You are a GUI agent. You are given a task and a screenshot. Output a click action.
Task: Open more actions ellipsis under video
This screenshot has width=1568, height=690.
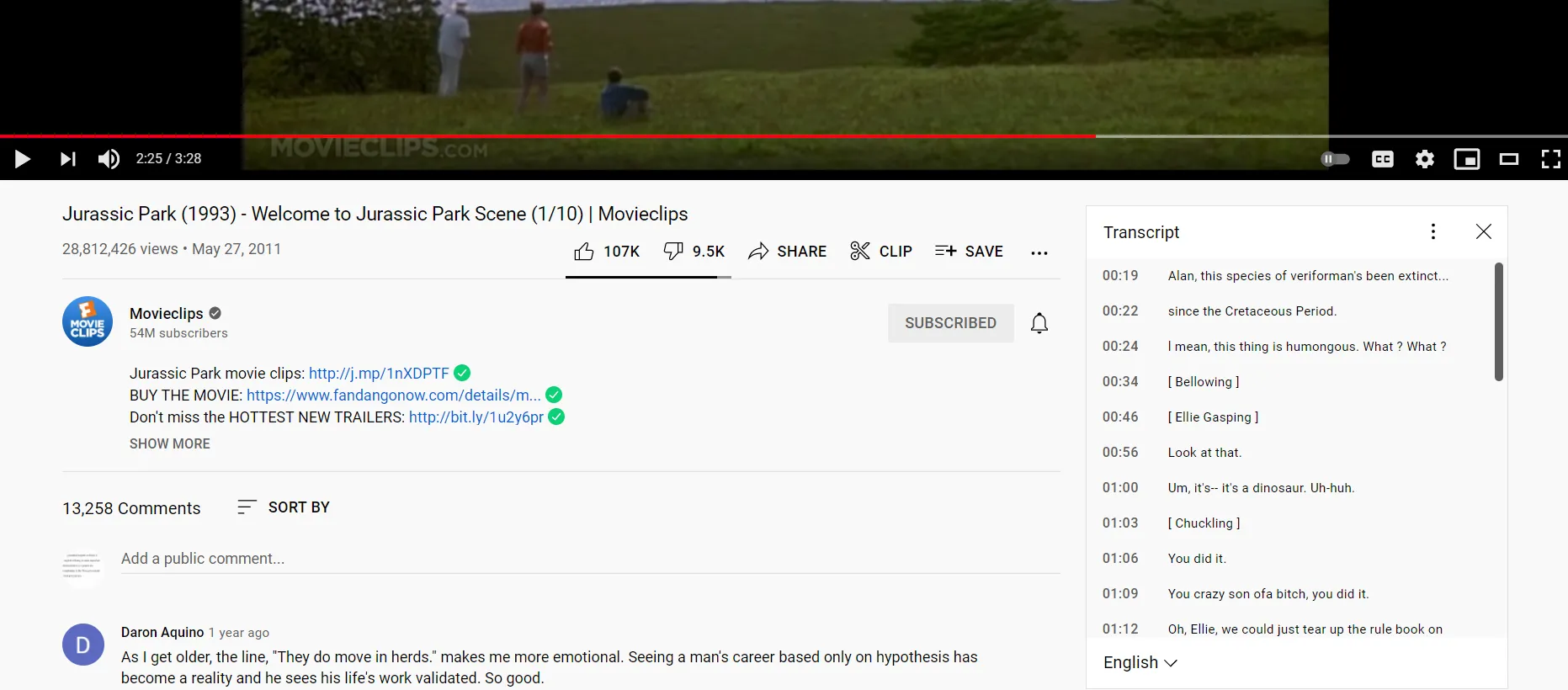tap(1039, 252)
